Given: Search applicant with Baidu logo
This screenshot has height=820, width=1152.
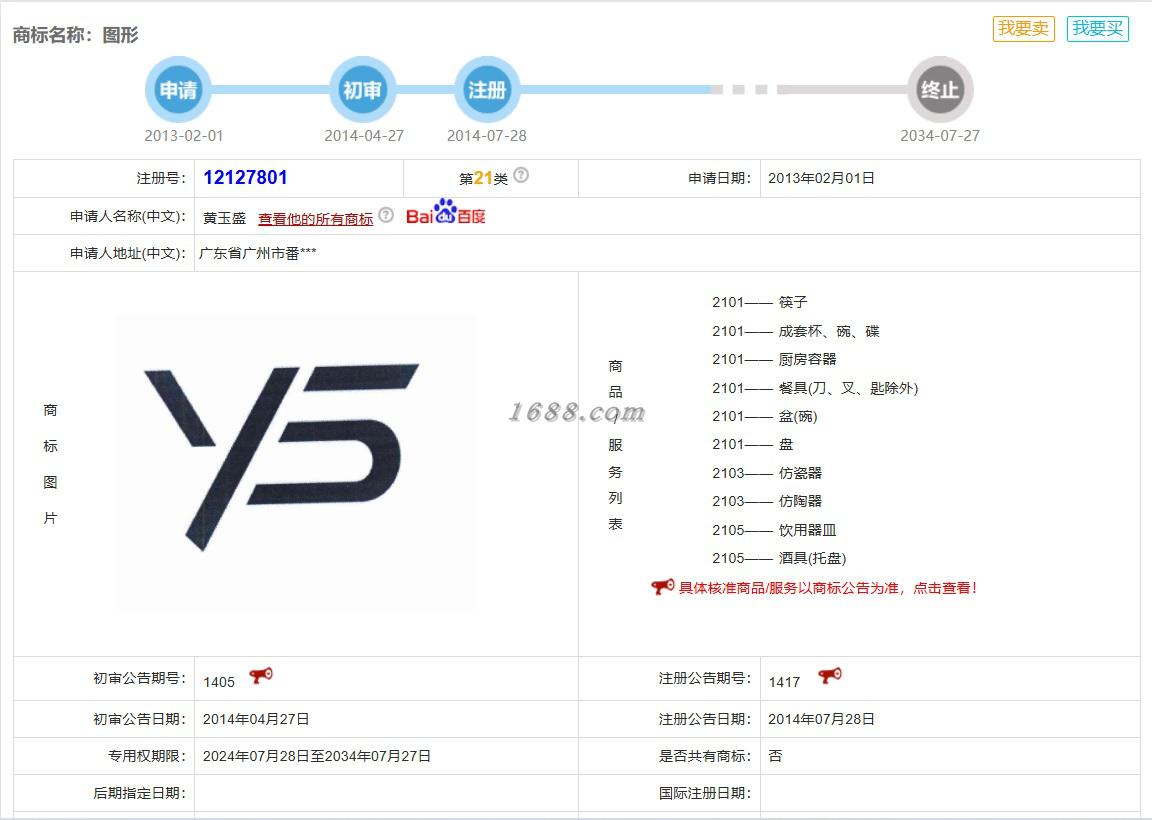Looking at the screenshot, I should [445, 212].
